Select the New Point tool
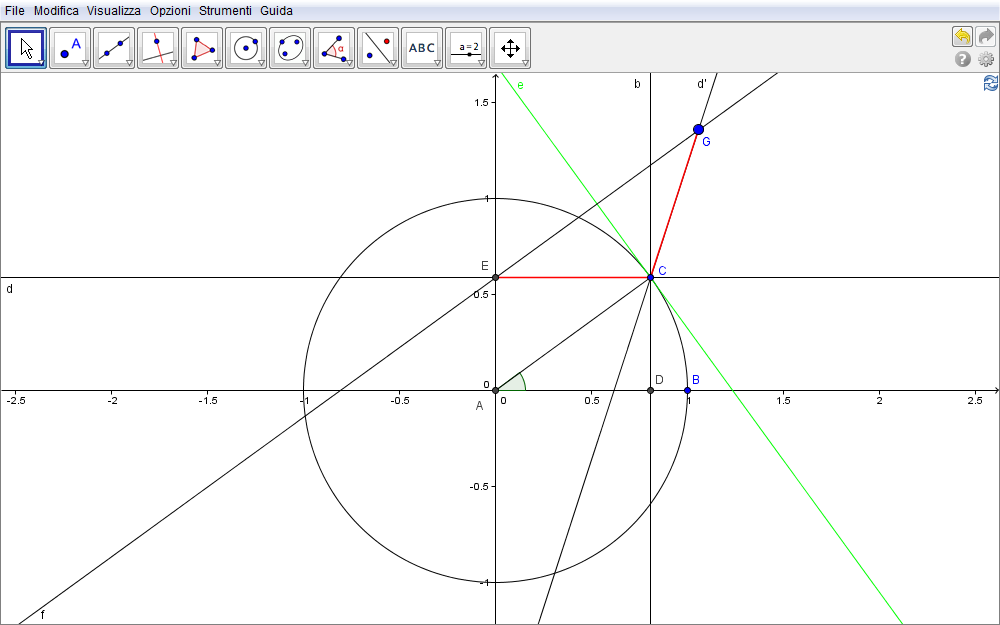This screenshot has width=1000, height=625. tap(70, 47)
